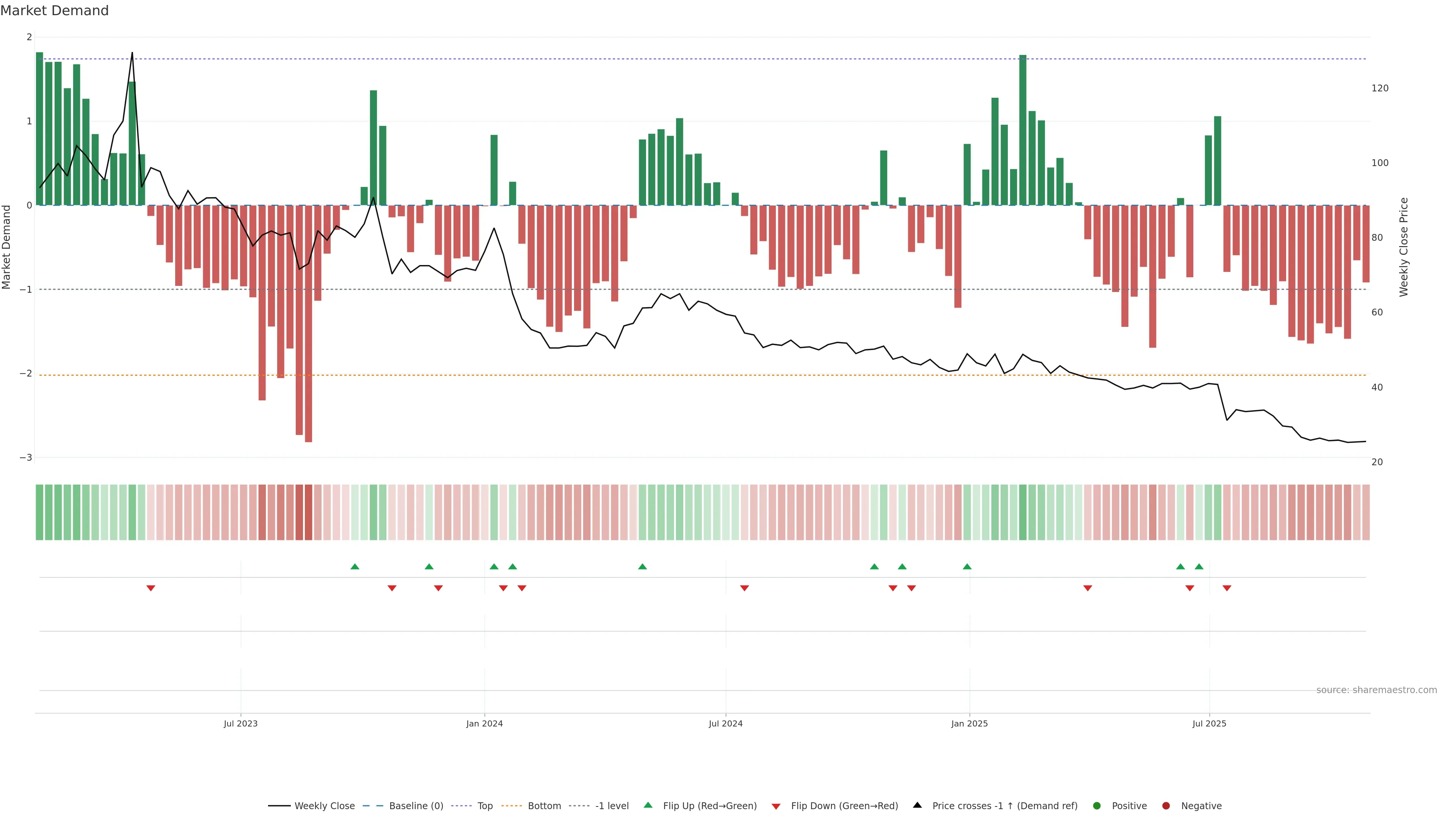This screenshot has height=819, width=1456.
Task: Click last red flip-down marker after Jul 2025
Action: click(1227, 588)
